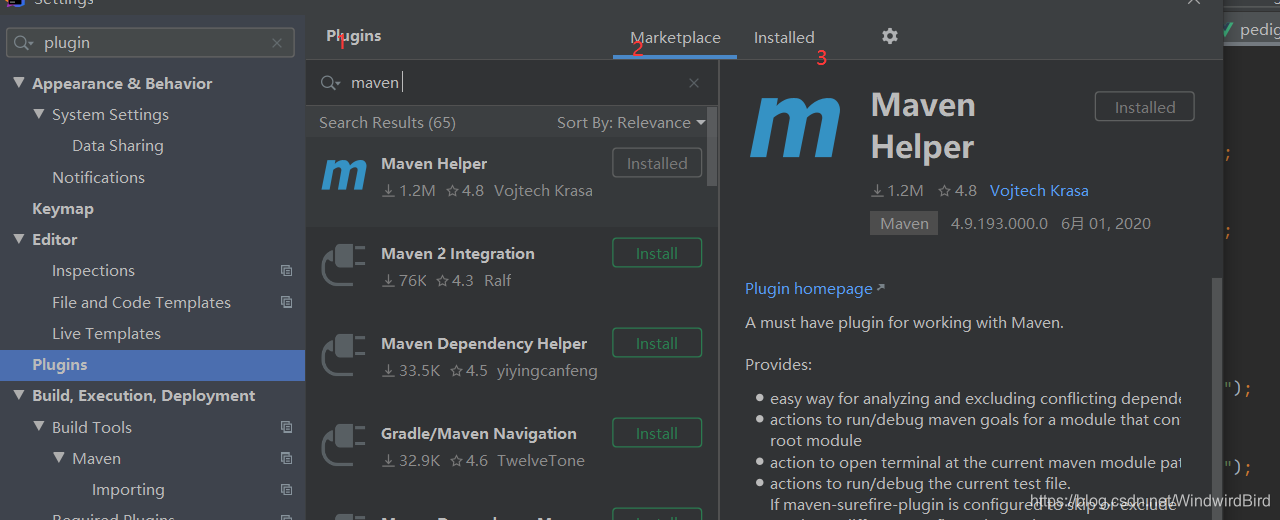Click the Maven tag badge

tap(905, 224)
